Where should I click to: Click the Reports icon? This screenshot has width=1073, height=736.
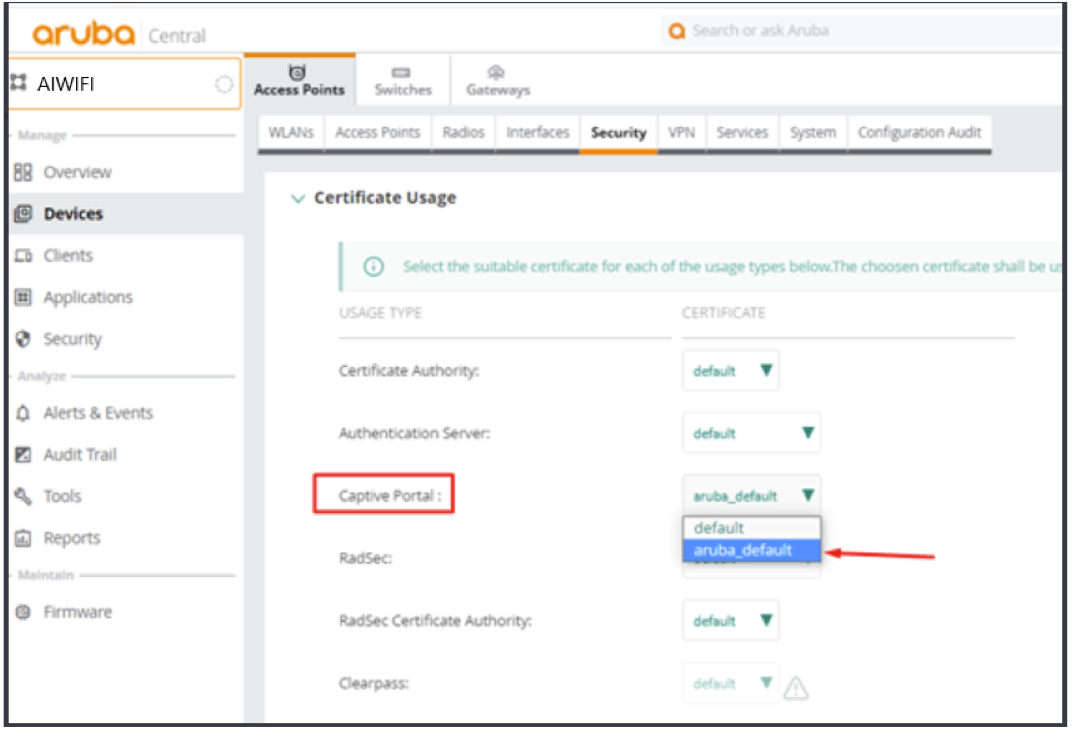pos(23,538)
